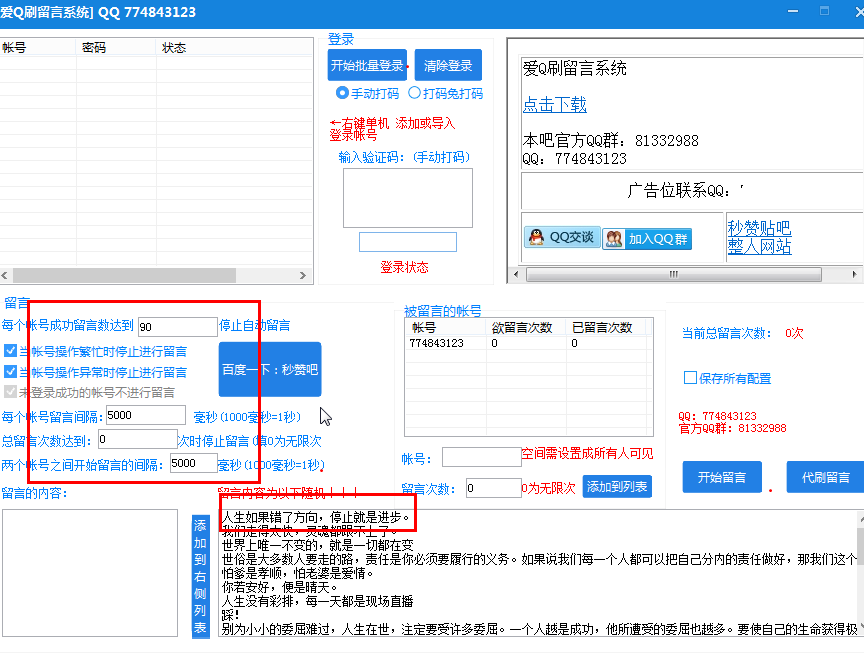Click the right arrow of account list scrollbar
The height and width of the screenshot is (654, 864).
(x=303, y=275)
